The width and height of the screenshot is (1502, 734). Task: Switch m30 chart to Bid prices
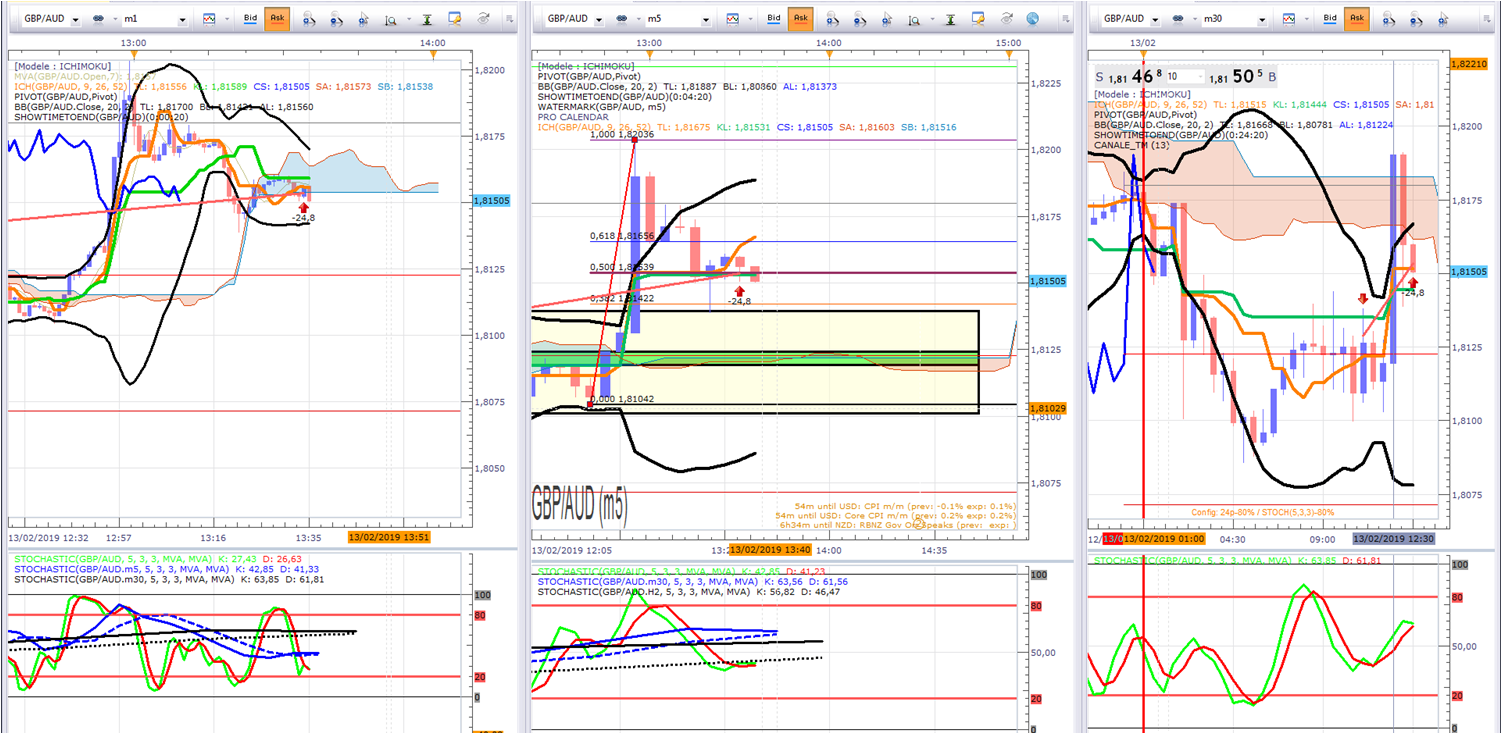[x=1330, y=18]
